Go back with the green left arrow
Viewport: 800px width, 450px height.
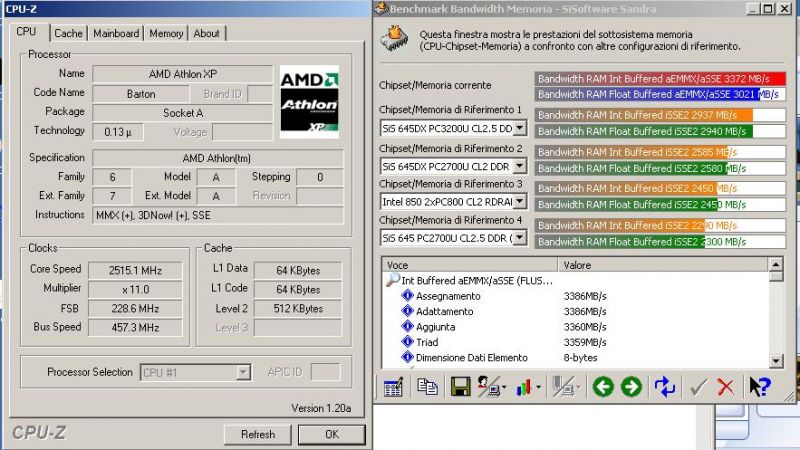tap(603, 387)
